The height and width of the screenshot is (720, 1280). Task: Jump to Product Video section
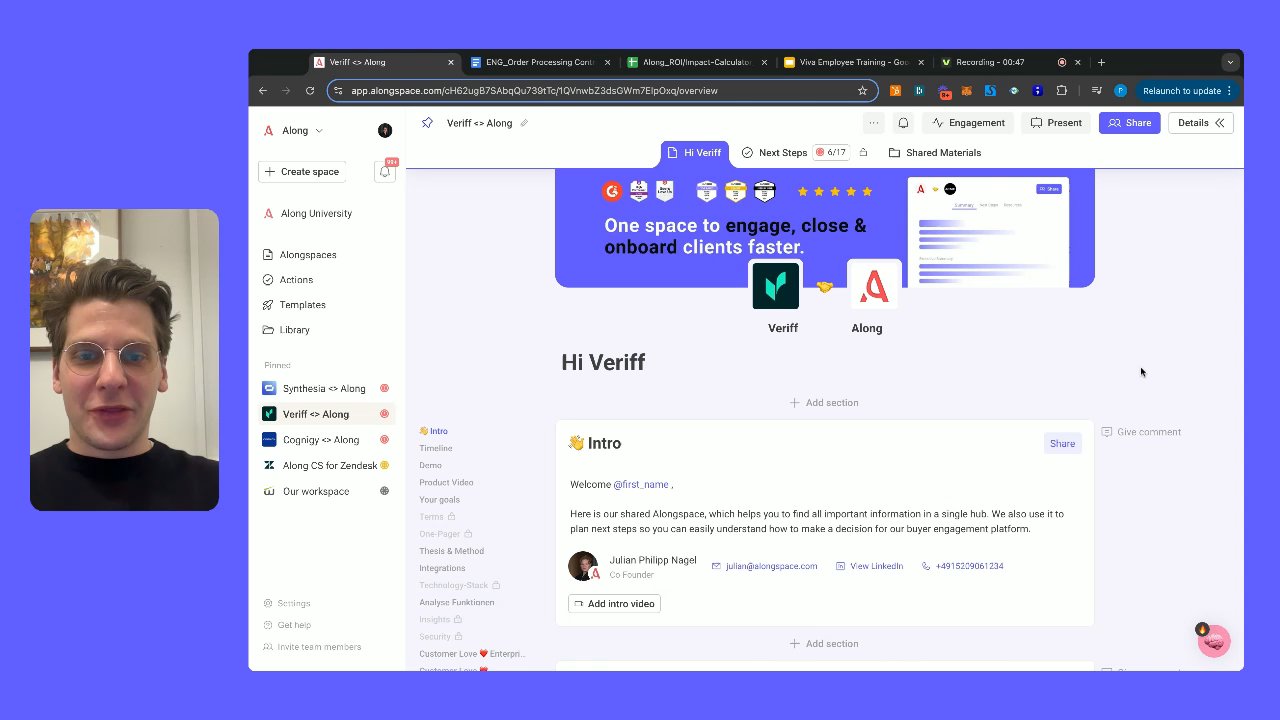[446, 482]
